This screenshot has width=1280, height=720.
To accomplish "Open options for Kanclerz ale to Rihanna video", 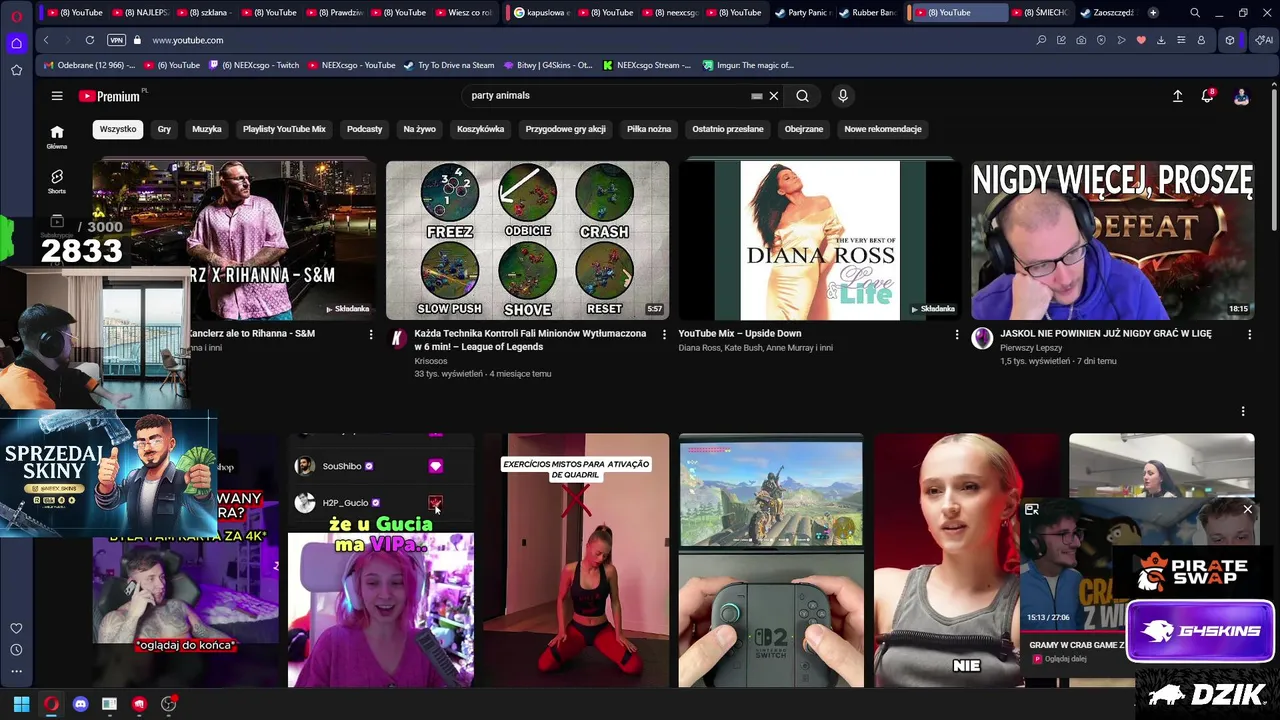I will pos(371,334).
